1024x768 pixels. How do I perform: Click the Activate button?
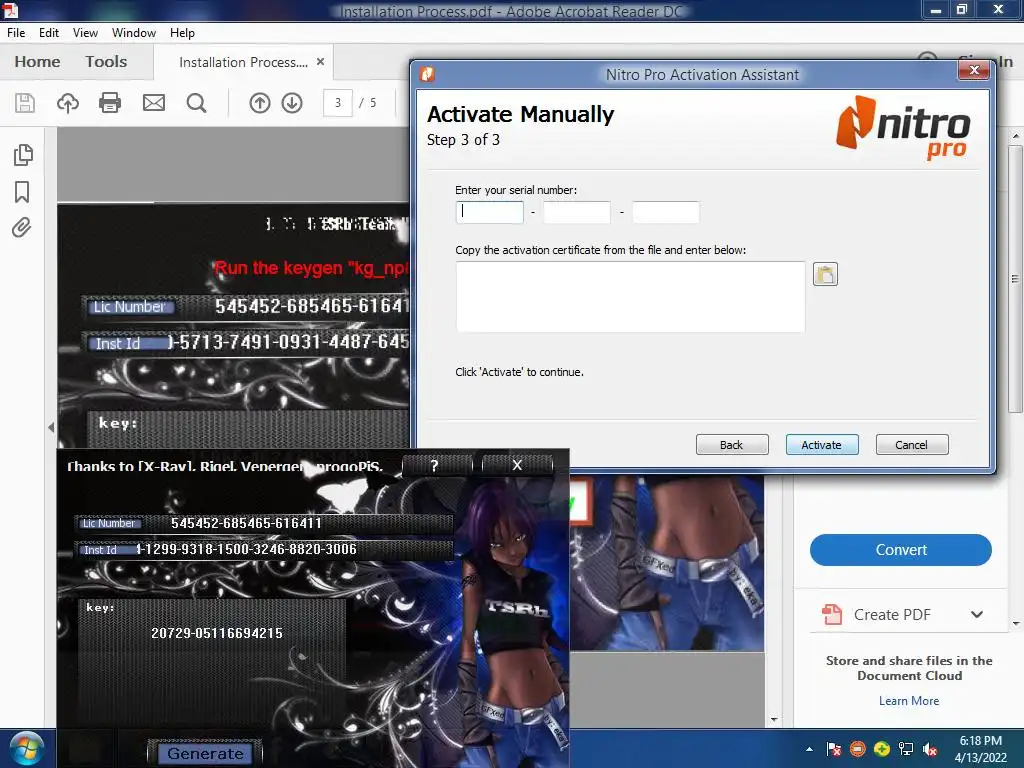(x=822, y=445)
